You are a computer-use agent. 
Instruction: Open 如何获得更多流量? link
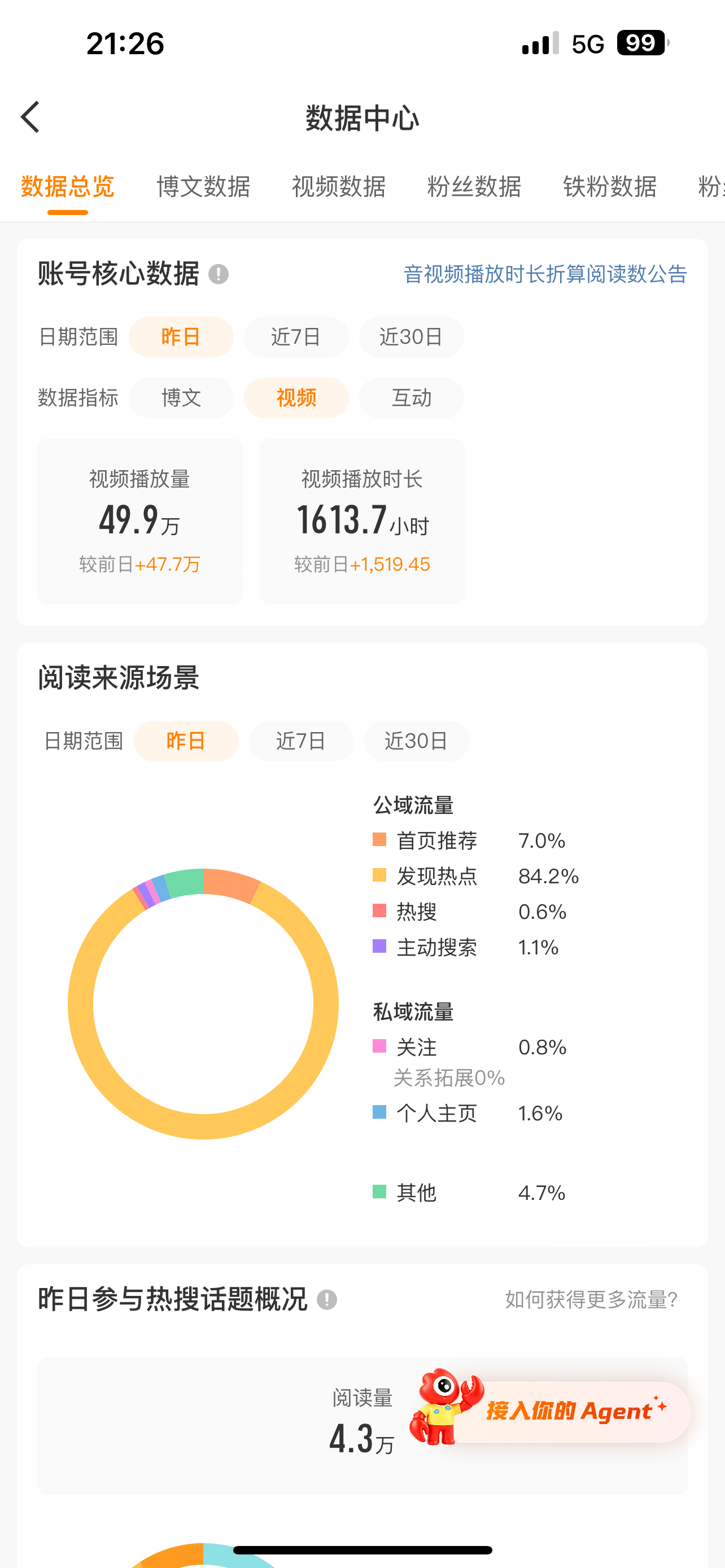tap(591, 1299)
